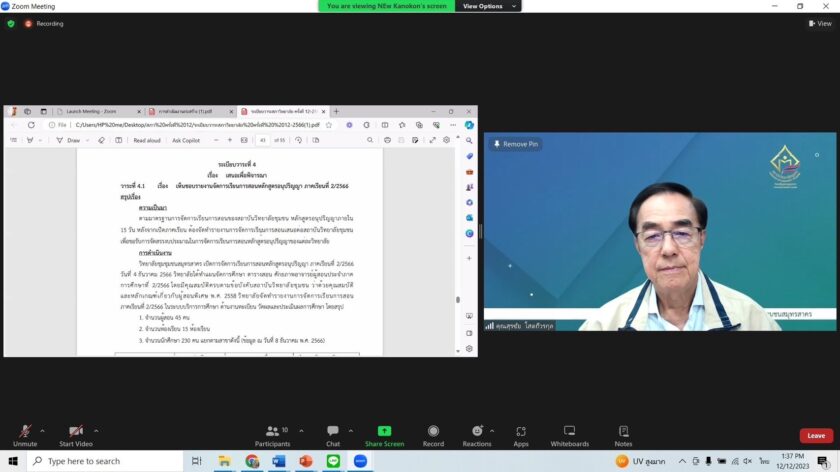Open PowerPoint from the Windows taskbar
This screenshot has width=840, height=472.
(306, 461)
